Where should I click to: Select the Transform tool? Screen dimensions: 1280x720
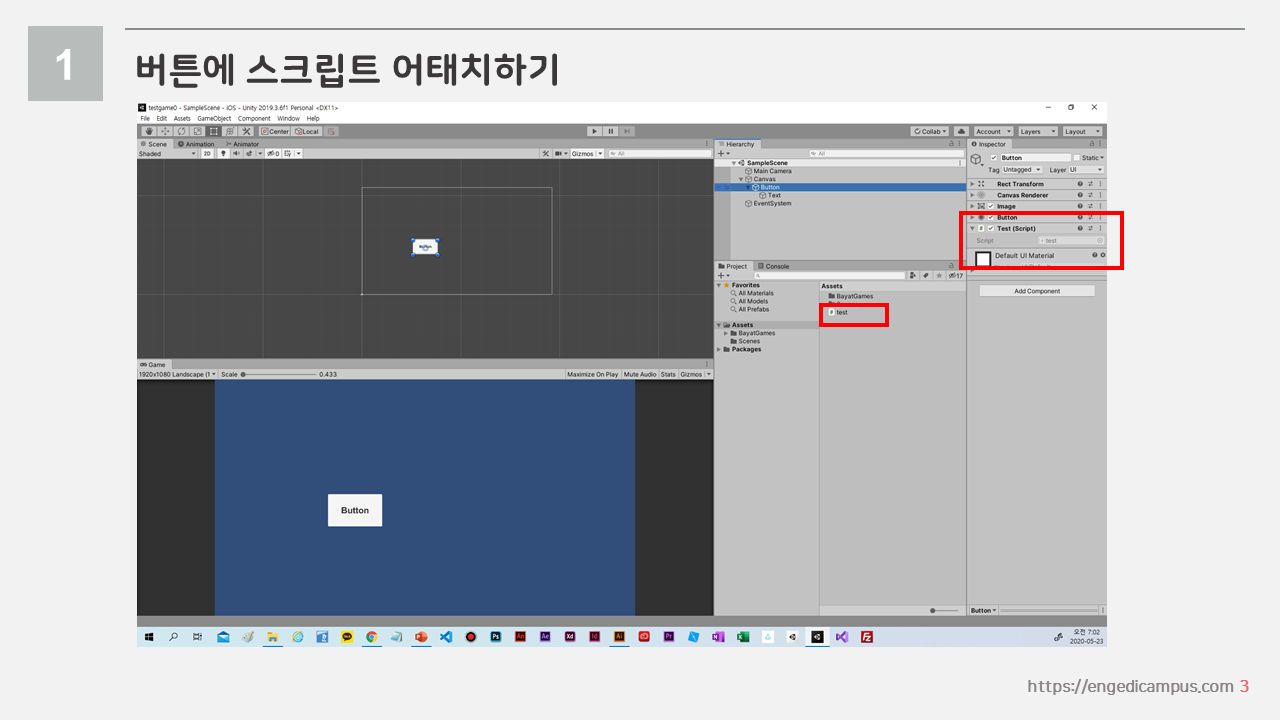pos(230,131)
